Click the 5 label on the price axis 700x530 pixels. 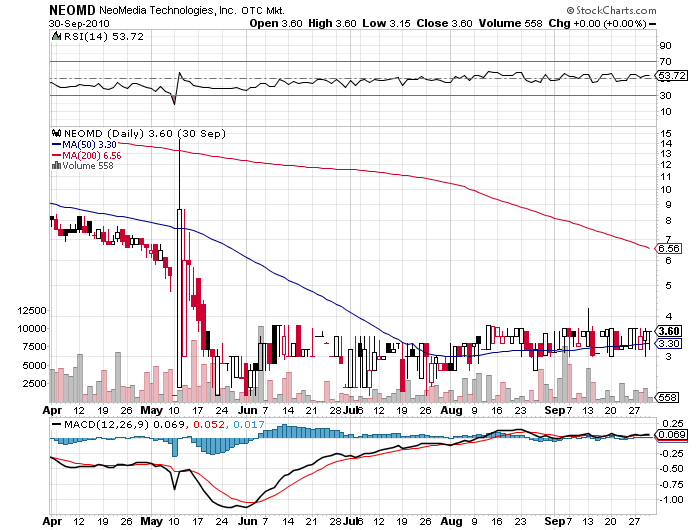668,285
